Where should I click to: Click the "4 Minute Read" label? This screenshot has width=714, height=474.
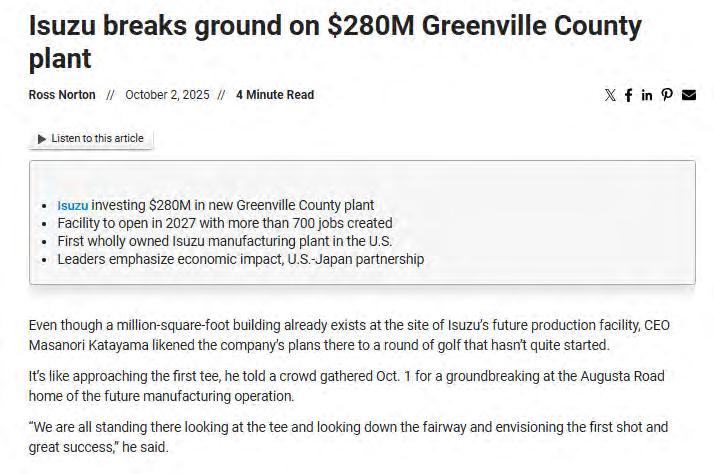point(275,95)
